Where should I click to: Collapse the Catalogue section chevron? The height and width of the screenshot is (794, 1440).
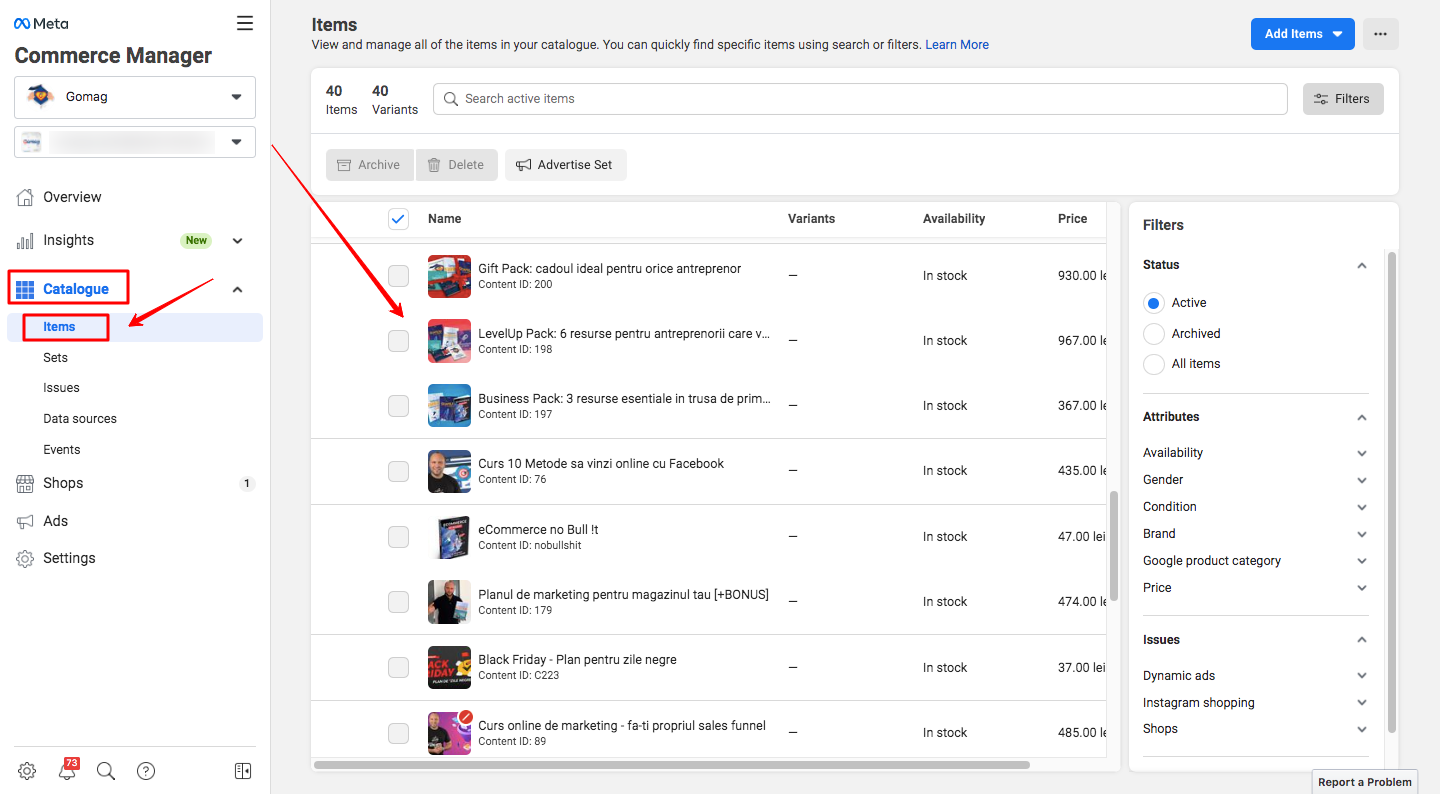pos(237,290)
